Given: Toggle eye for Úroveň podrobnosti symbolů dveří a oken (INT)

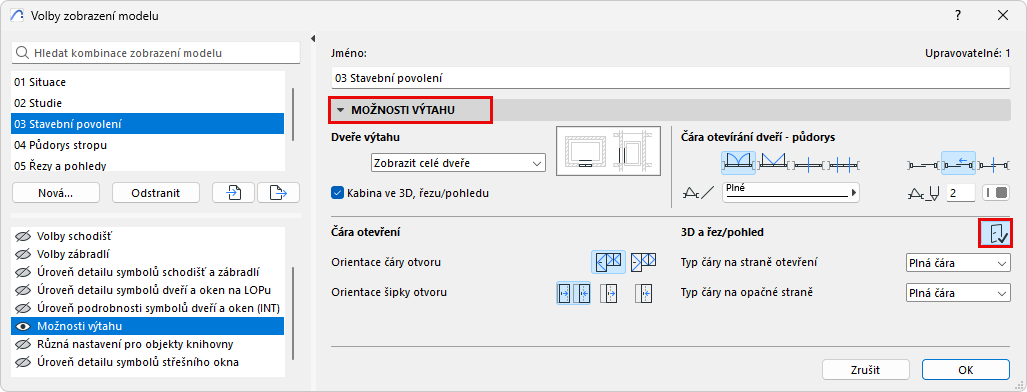Looking at the screenshot, I should click(x=24, y=308).
